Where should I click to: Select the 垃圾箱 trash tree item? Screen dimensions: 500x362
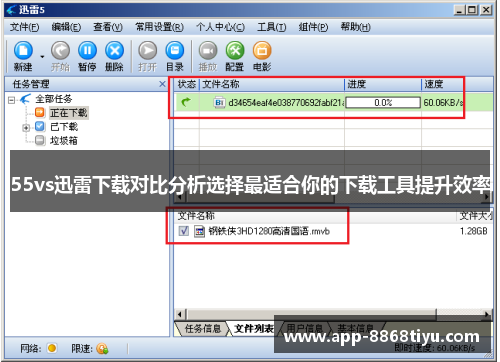64,141
